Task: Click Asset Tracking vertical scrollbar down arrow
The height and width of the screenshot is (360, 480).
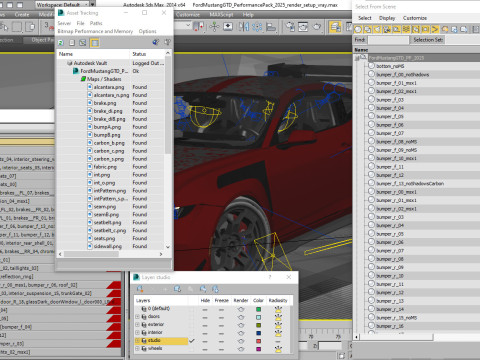Action: pos(168,247)
